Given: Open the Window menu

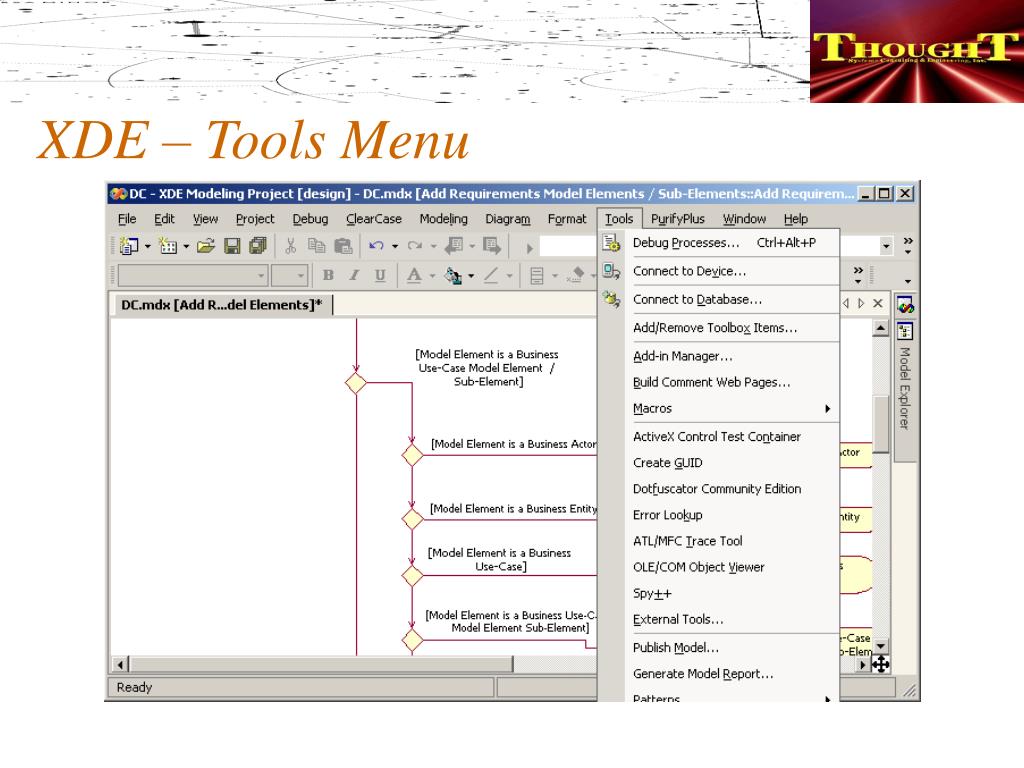Looking at the screenshot, I should coord(744,219).
